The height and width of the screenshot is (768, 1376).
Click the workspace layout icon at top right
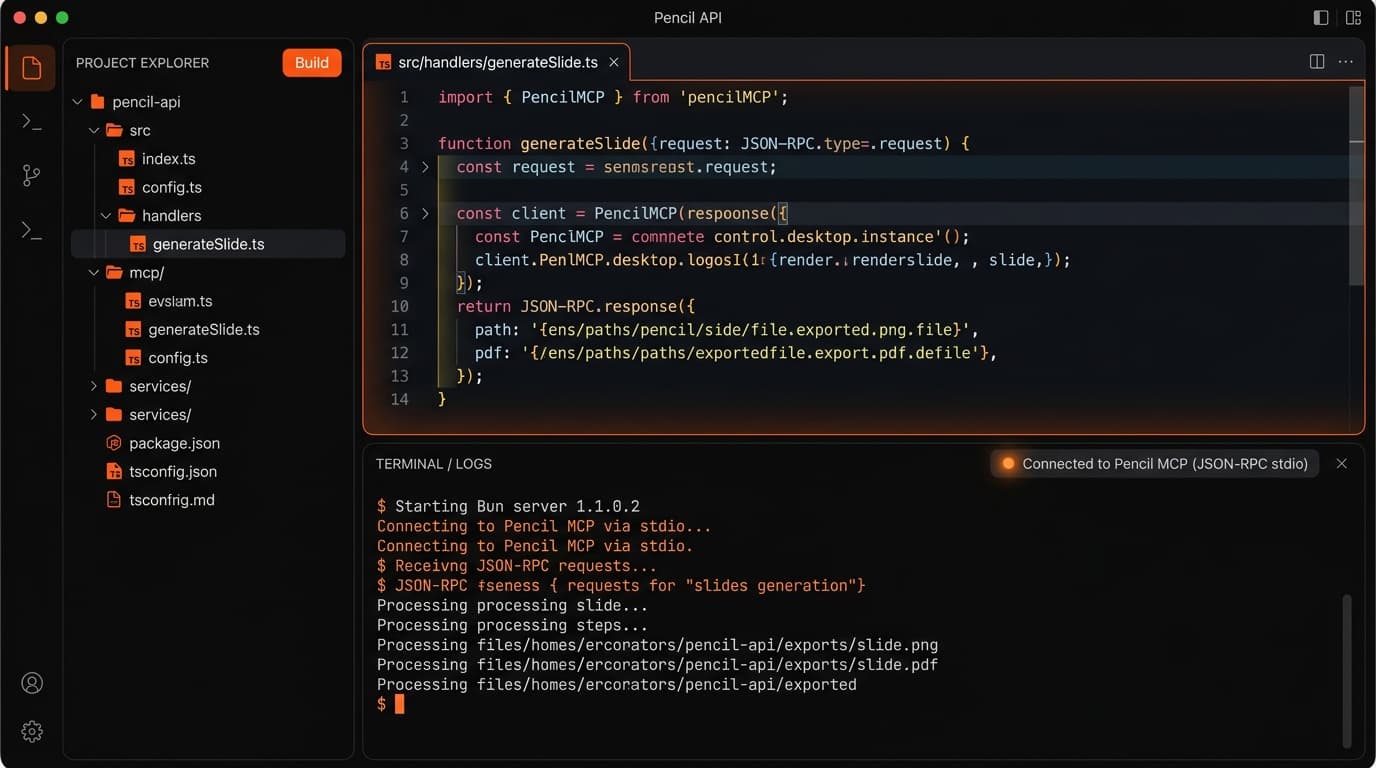(1353, 17)
